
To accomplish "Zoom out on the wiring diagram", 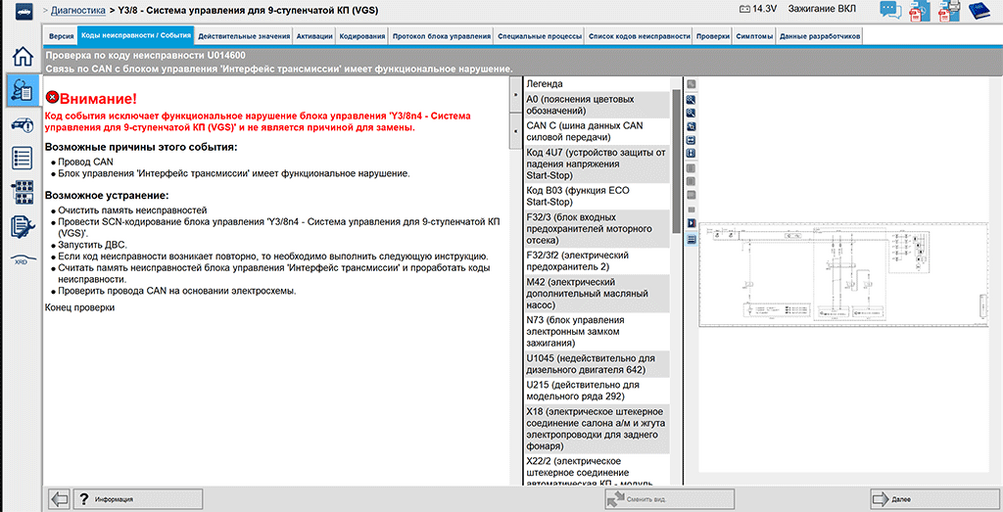I will [691, 113].
